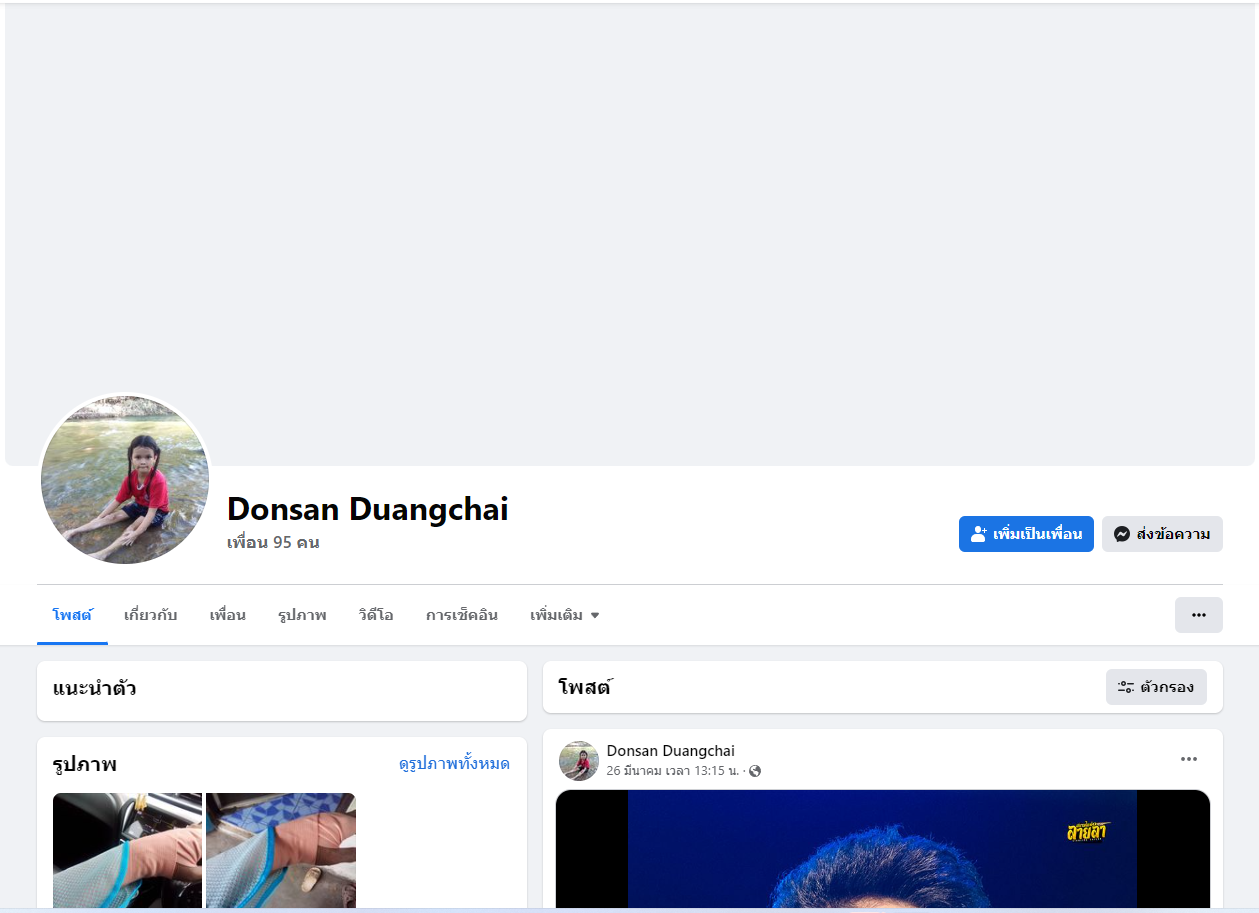Expand the เพิ่มเติม dropdown menu
The height and width of the screenshot is (913, 1259).
[565, 615]
